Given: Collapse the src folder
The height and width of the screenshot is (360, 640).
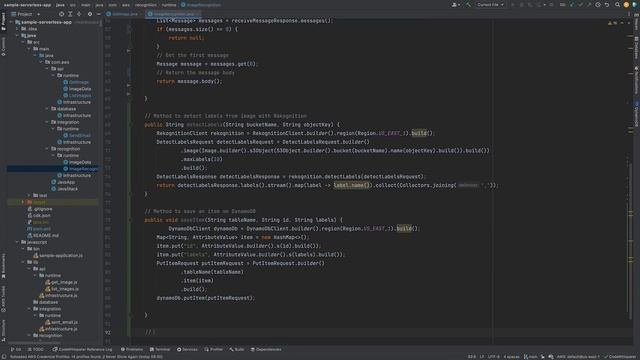Looking at the screenshot, I should point(23,42).
